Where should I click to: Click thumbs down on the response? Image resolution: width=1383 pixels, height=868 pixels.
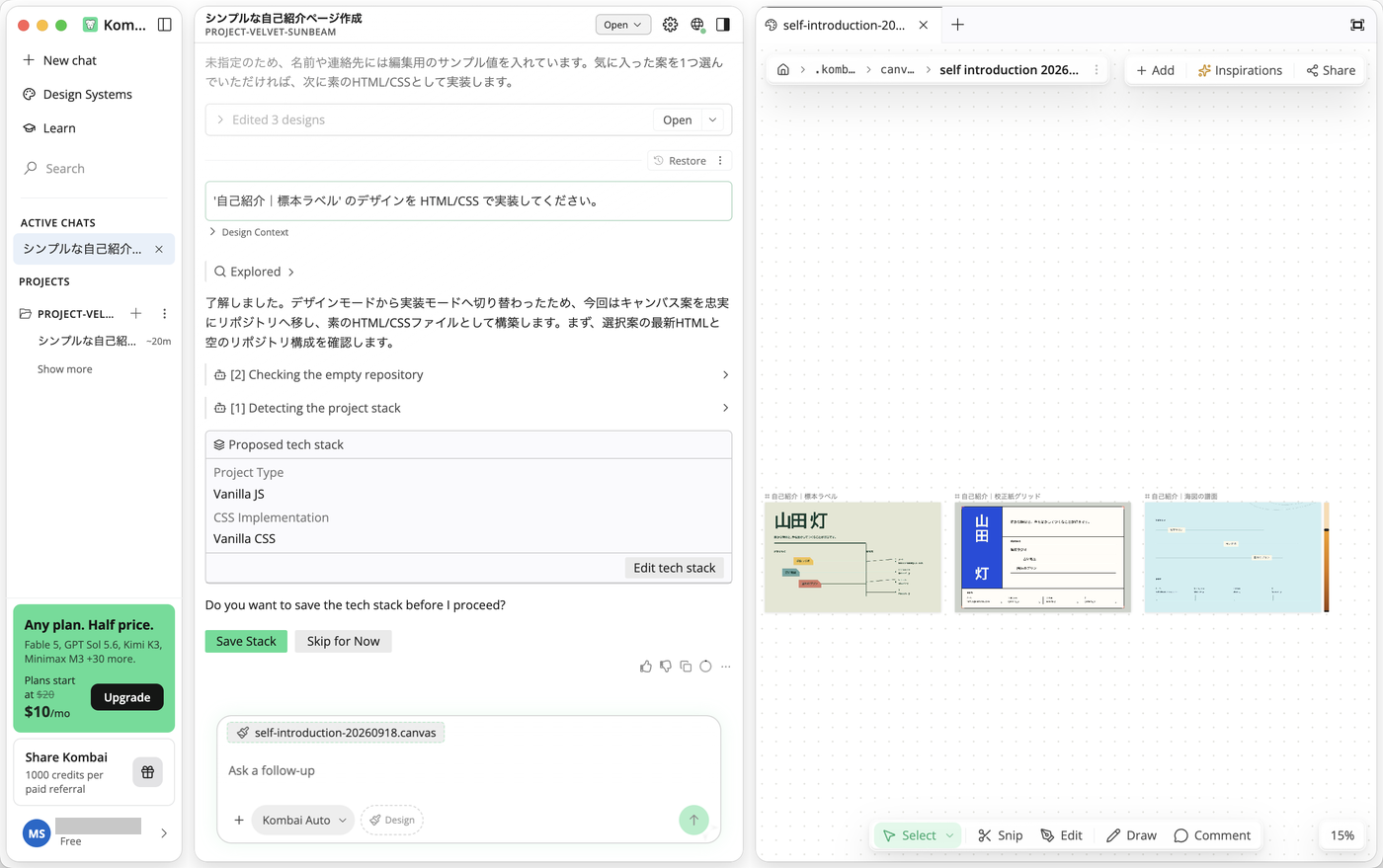click(666, 667)
